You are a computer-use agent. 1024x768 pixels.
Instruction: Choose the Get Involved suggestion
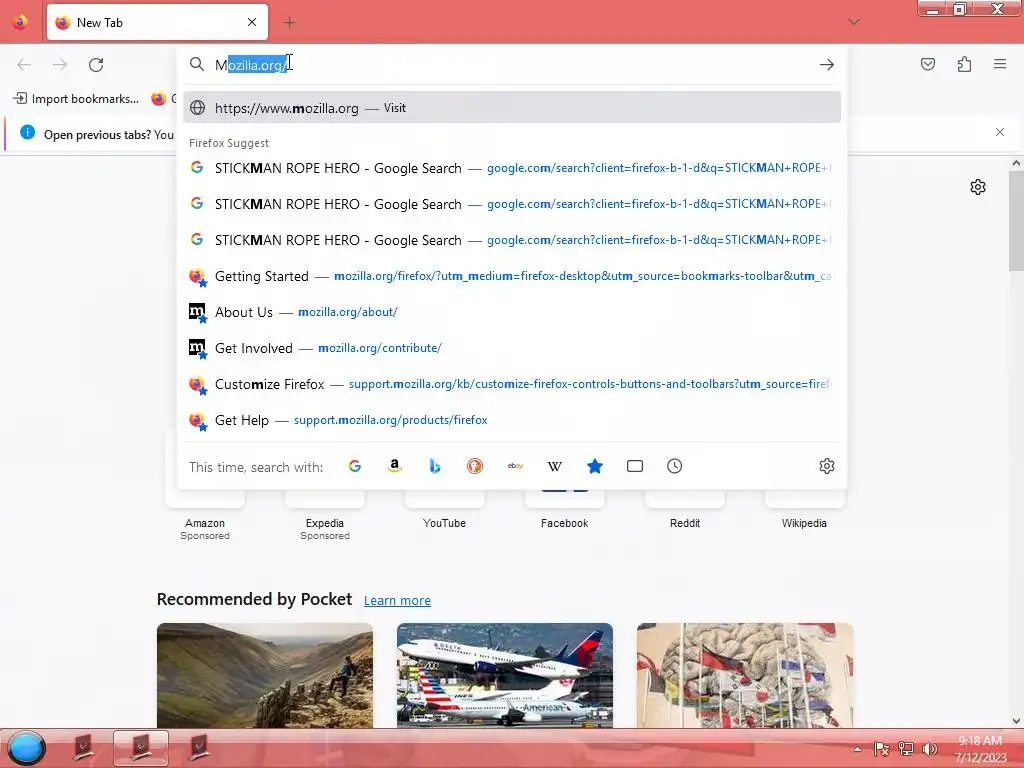512,348
